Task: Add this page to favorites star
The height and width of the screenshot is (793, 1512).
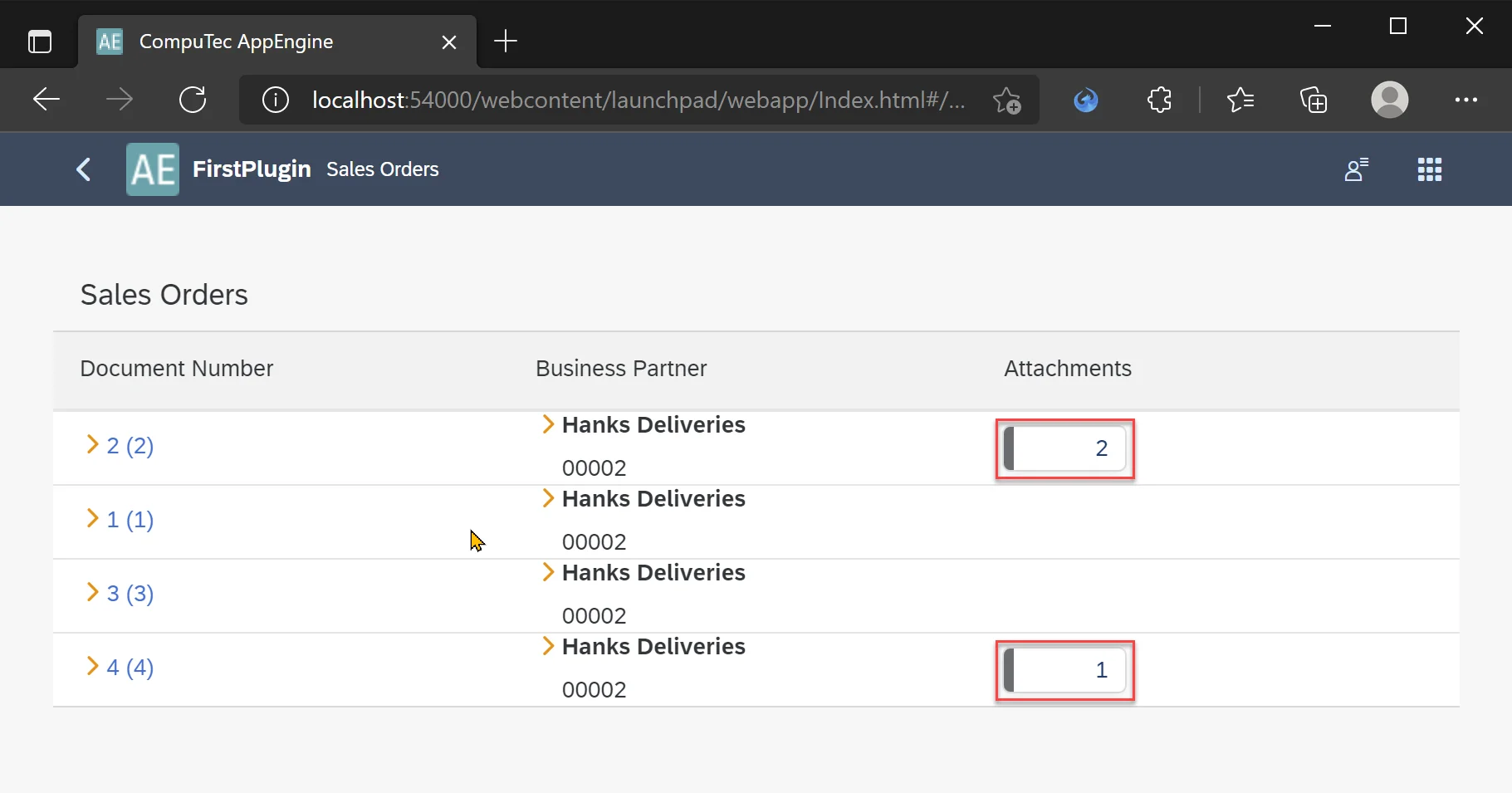Action: [1006, 100]
